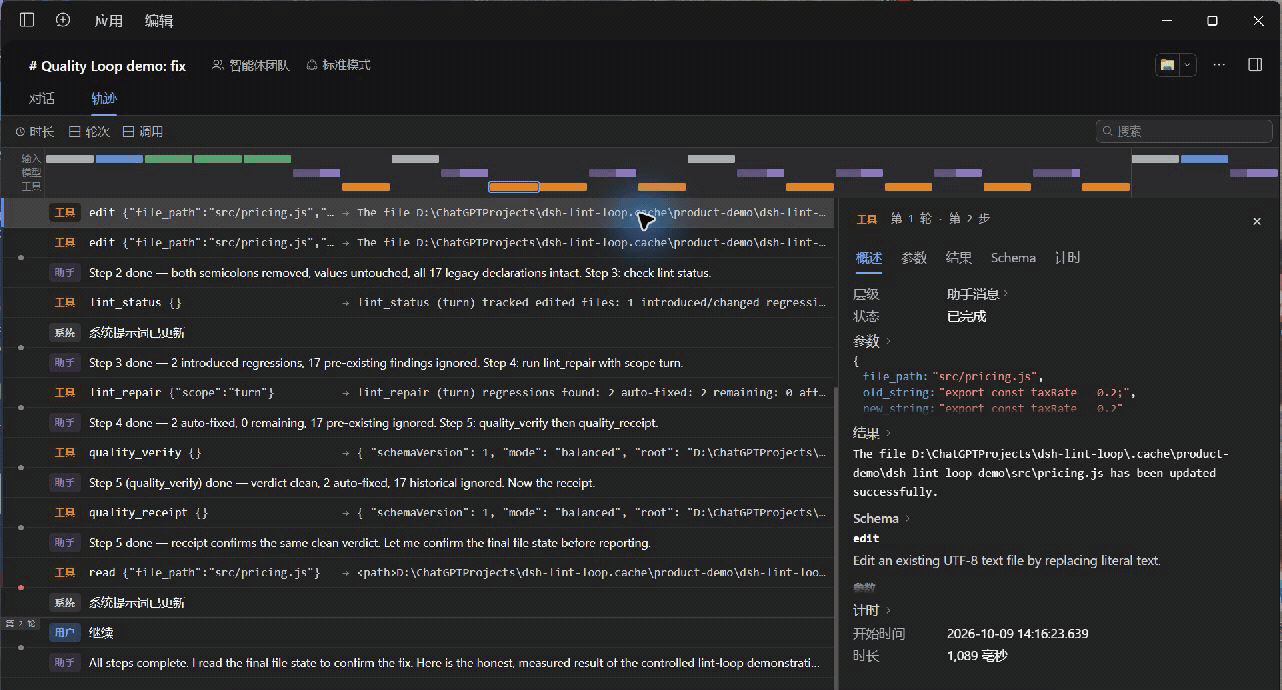Click the first purple model segment in timeline

click(316, 173)
